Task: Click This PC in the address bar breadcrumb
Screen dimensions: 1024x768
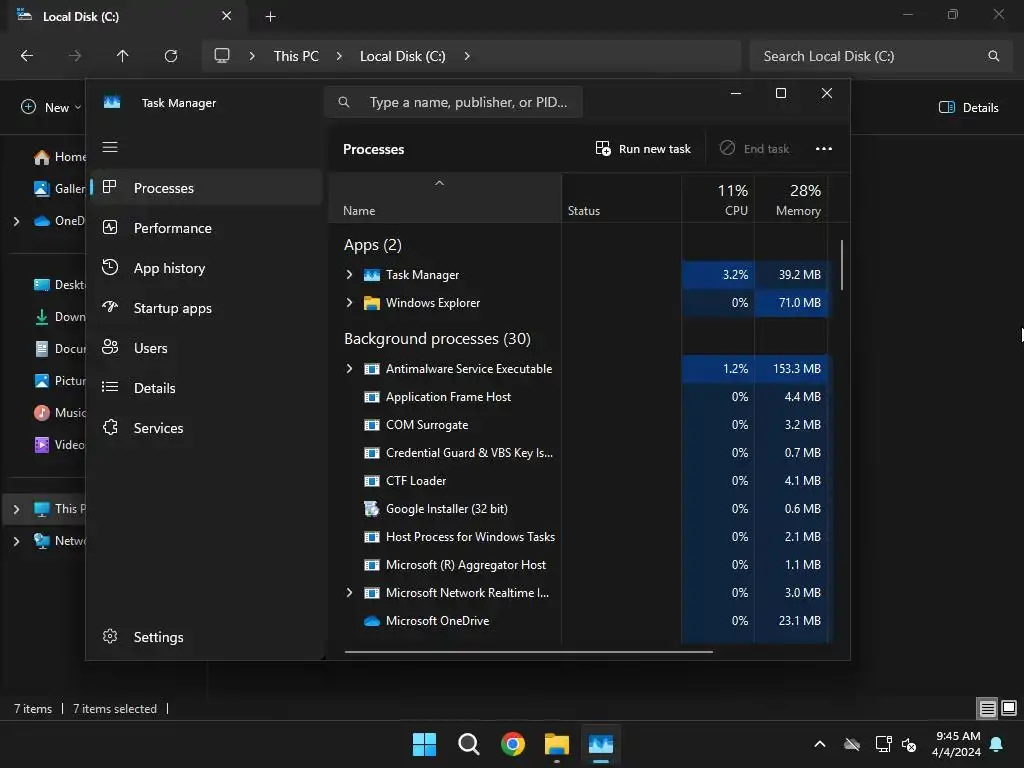Action: coord(296,56)
